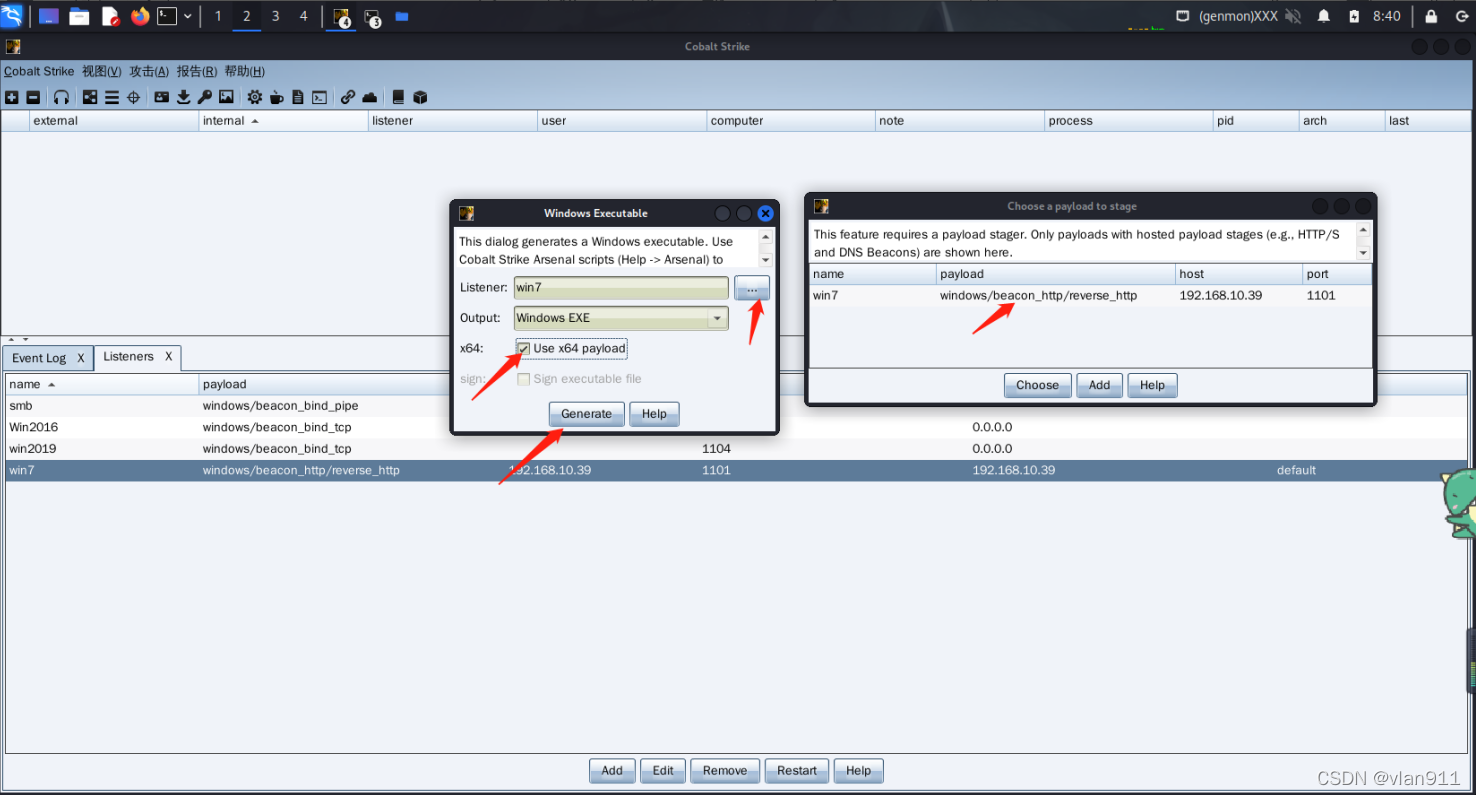
Task: Open Listeners via headphones toolbar icon
Action: [x=62, y=97]
